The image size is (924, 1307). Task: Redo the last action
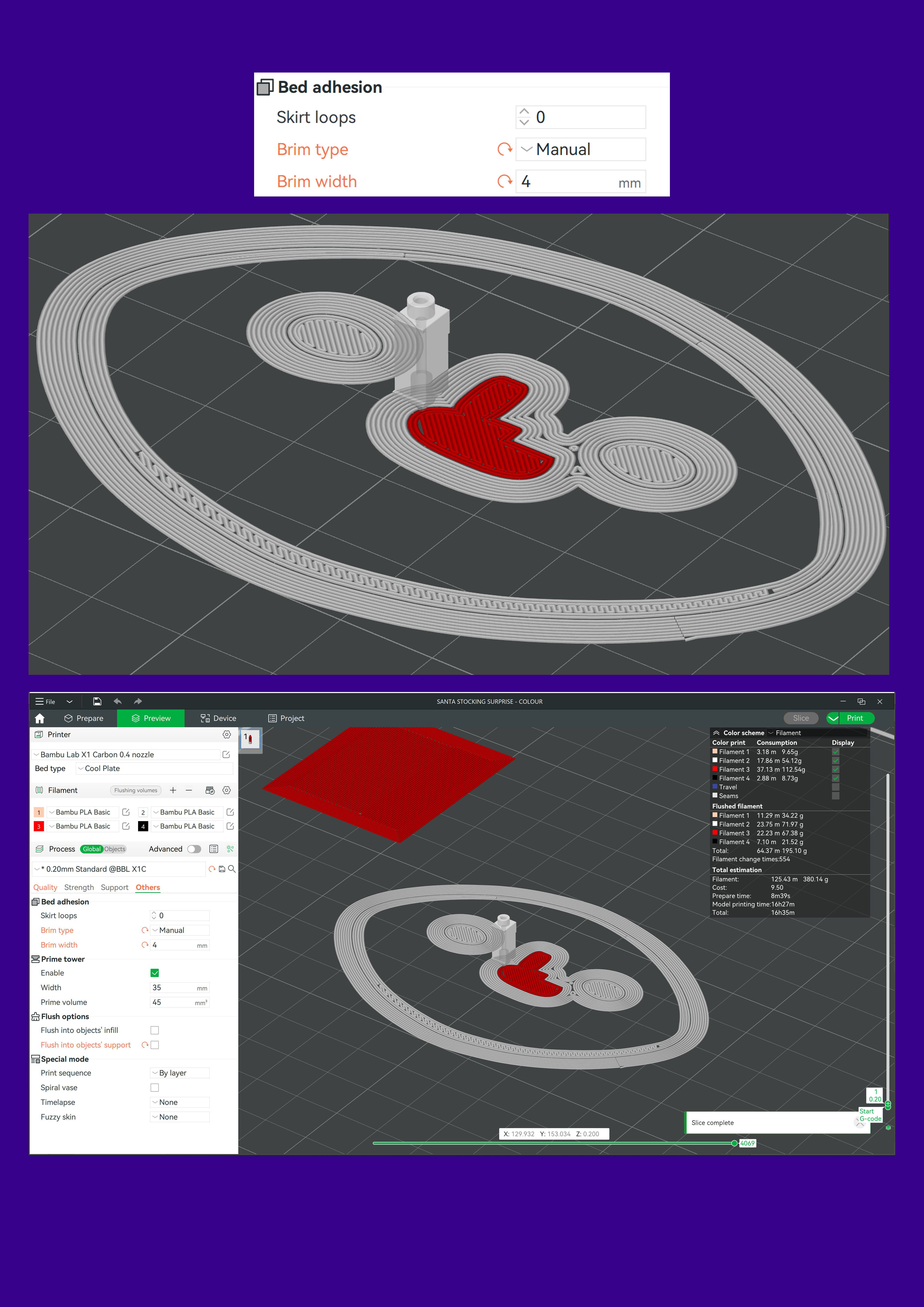[138, 701]
